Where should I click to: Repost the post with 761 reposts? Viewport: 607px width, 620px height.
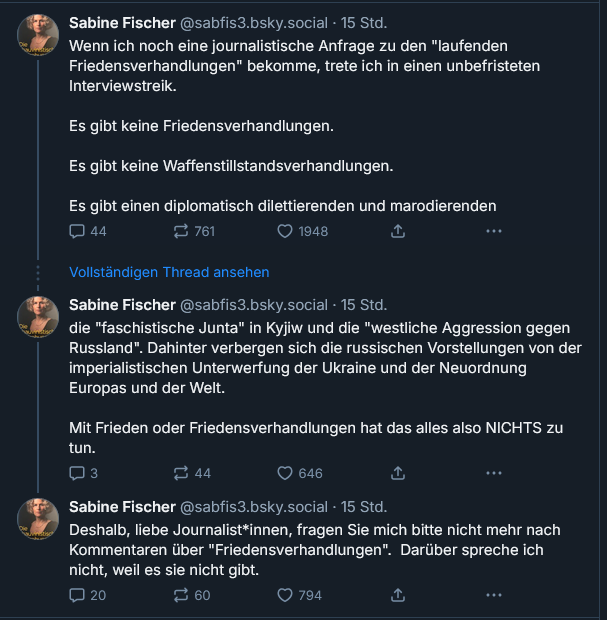click(183, 231)
